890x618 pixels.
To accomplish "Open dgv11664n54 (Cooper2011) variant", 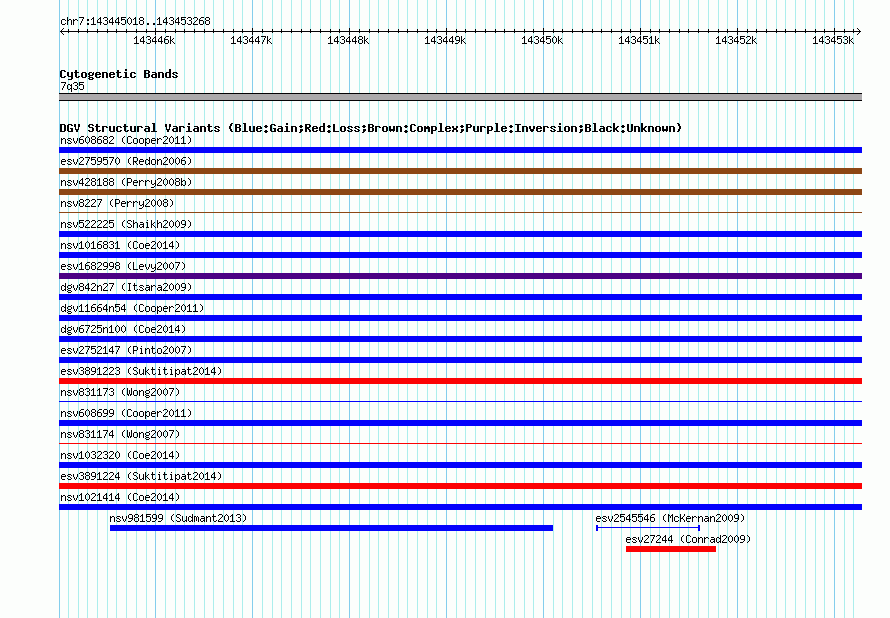I will point(132,308).
